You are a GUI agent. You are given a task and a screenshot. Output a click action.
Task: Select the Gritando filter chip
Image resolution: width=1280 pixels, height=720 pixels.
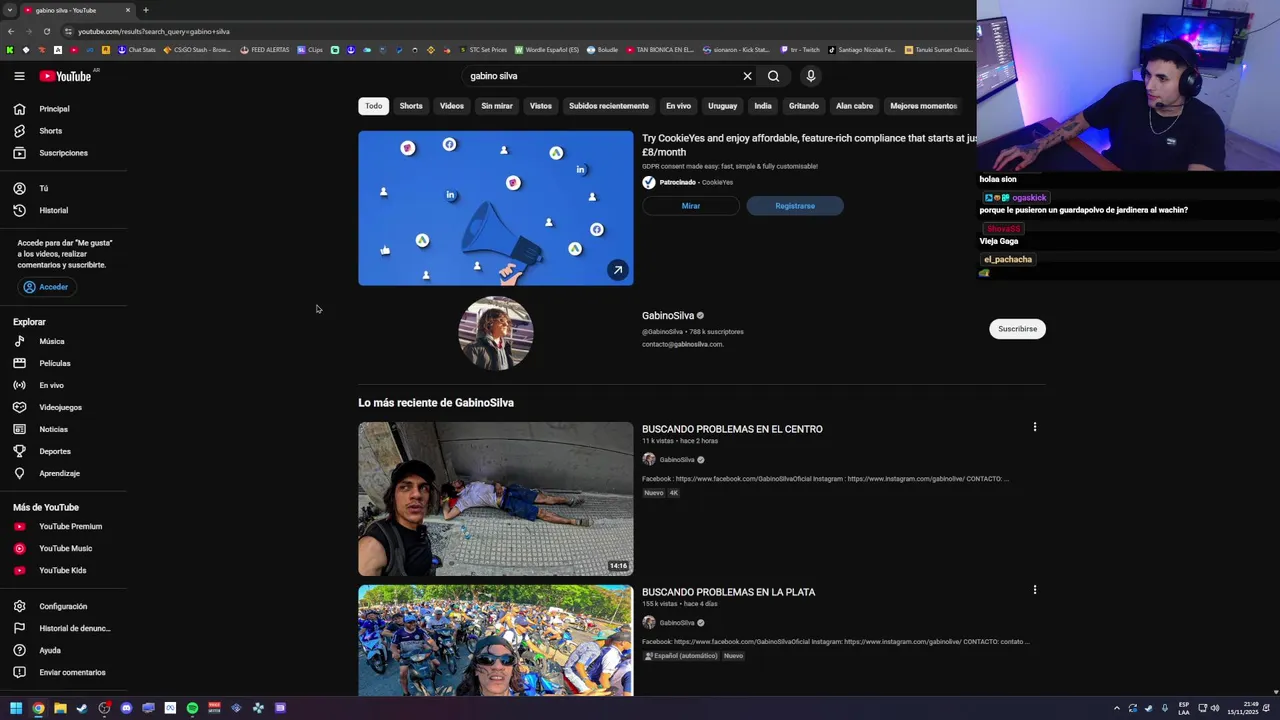(x=804, y=106)
